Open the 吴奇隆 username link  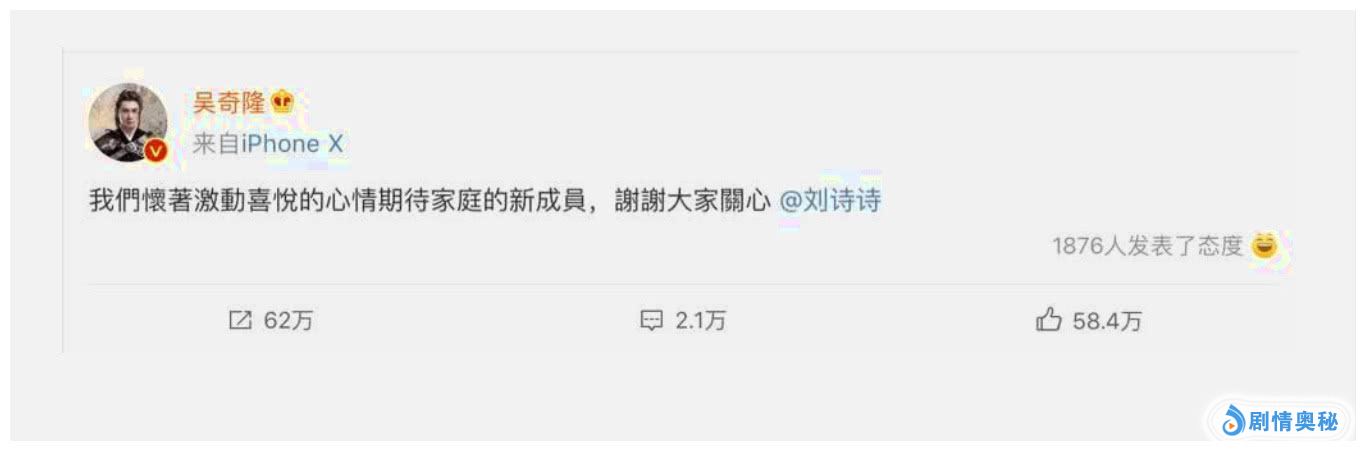pos(229,102)
